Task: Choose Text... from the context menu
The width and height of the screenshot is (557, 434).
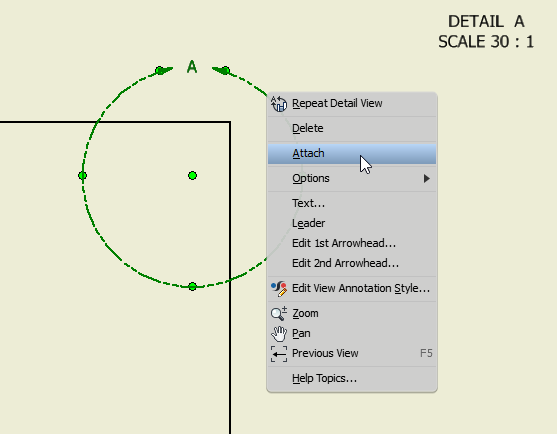Action: pos(352,203)
